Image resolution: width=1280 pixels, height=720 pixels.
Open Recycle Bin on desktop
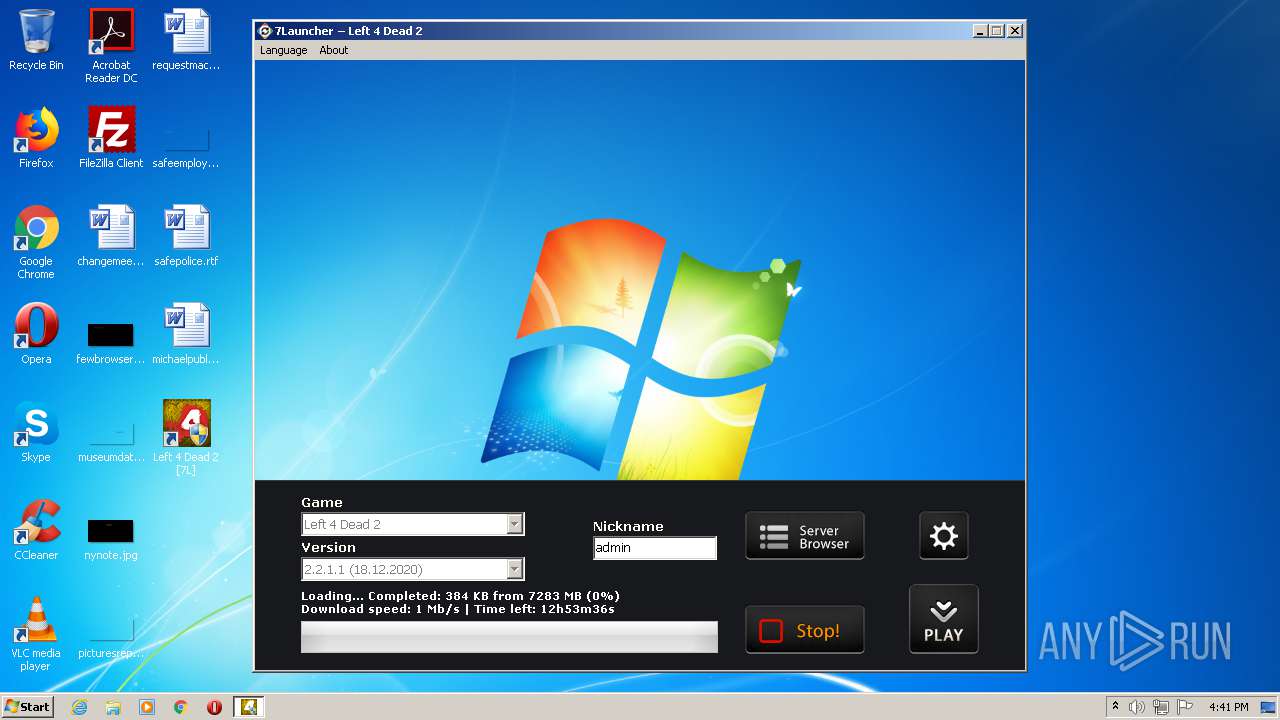click(x=36, y=40)
